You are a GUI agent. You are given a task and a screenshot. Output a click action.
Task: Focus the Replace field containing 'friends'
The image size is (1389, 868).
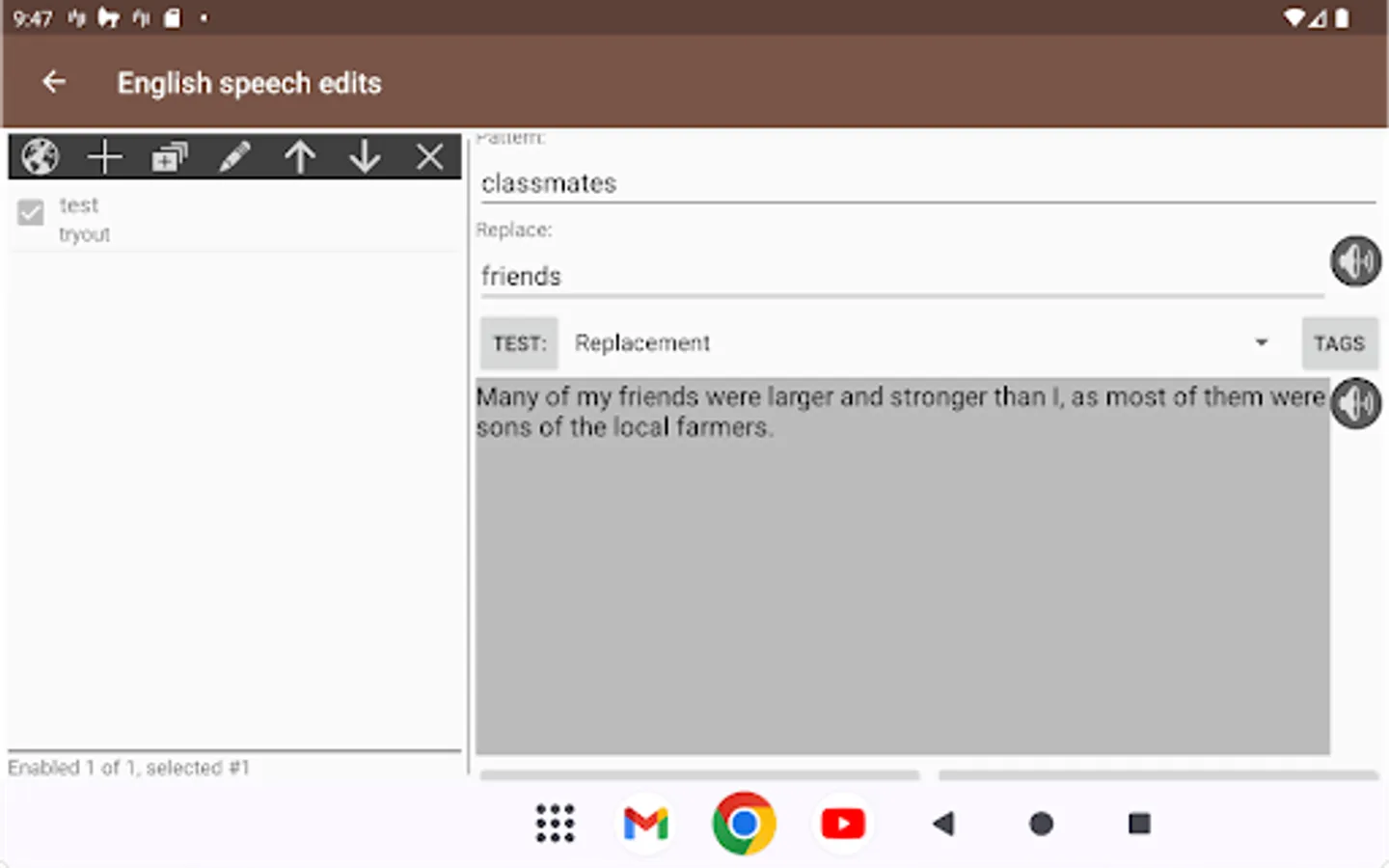pyautogui.click(x=902, y=276)
